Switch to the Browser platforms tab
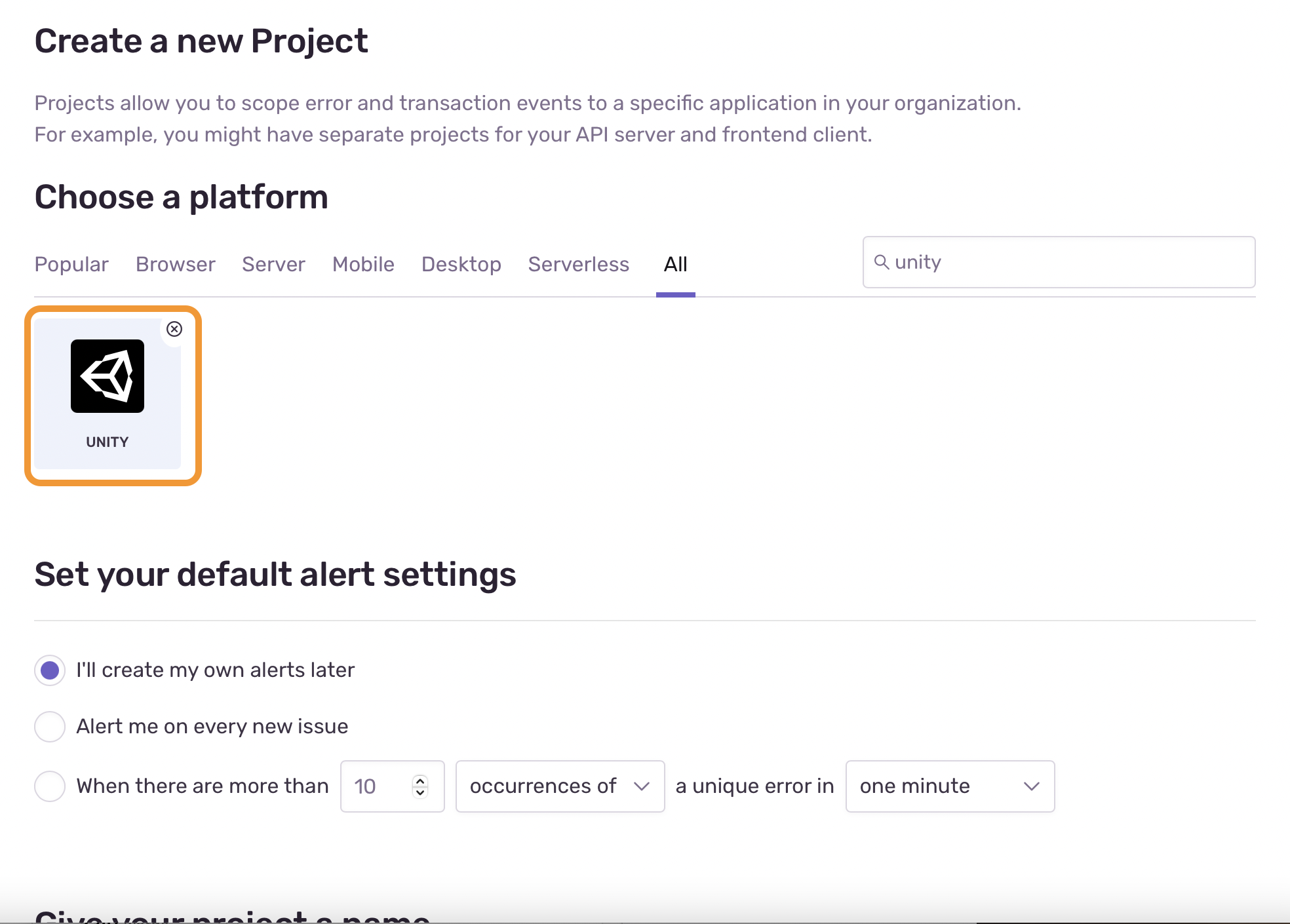1290x924 pixels. pos(175,264)
